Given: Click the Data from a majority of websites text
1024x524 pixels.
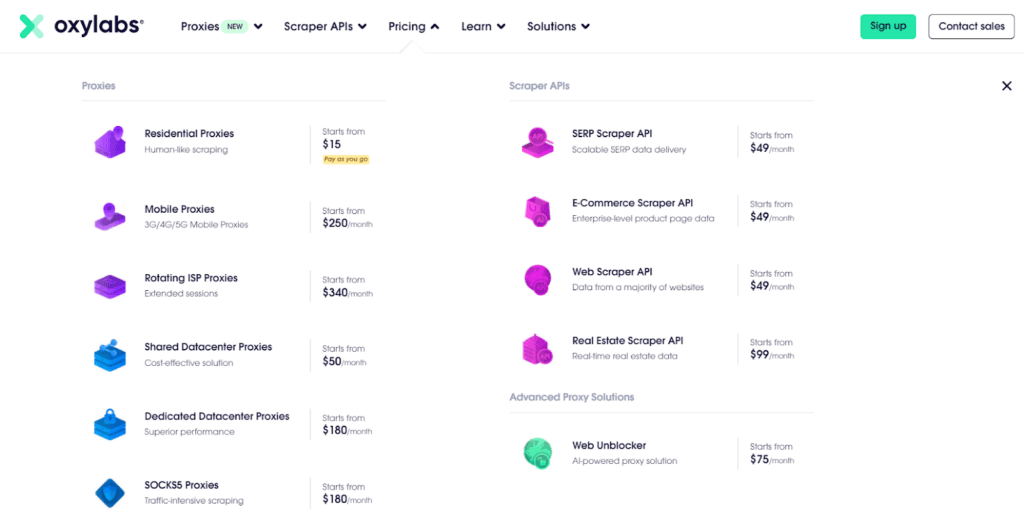Looking at the screenshot, I should [x=638, y=287].
